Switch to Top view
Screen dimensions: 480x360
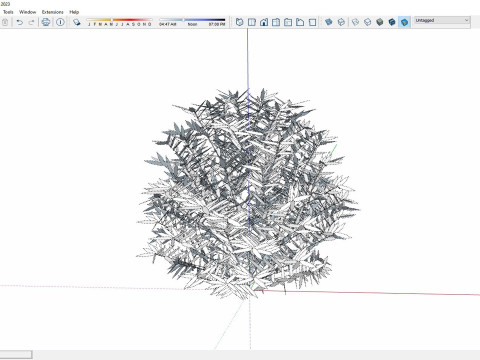click(x=252, y=22)
